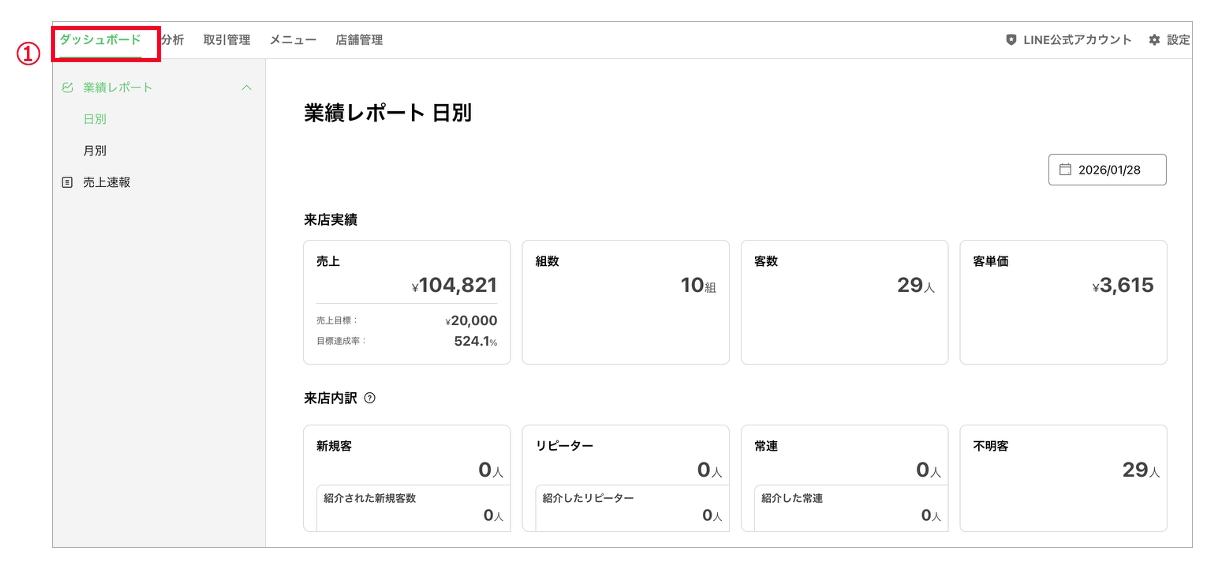Click the 売上 value ¥104,821
This screenshot has width=1216, height=568.
[454, 286]
